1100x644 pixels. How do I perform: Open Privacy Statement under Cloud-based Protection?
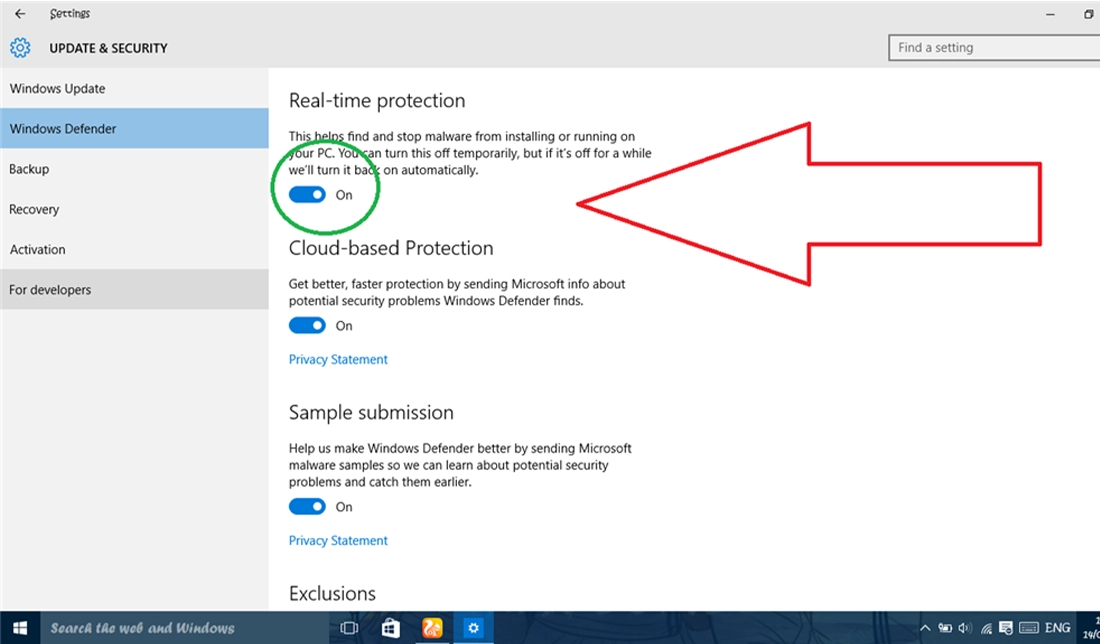[338, 359]
